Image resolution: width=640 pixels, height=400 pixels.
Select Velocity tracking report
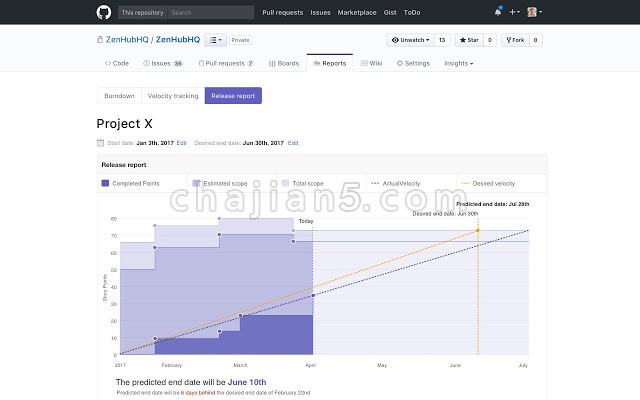click(172, 96)
